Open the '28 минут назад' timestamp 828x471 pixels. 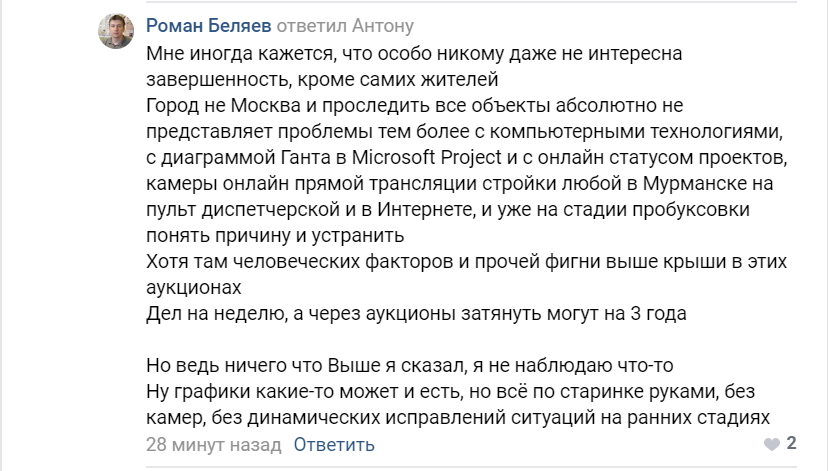click(x=214, y=445)
